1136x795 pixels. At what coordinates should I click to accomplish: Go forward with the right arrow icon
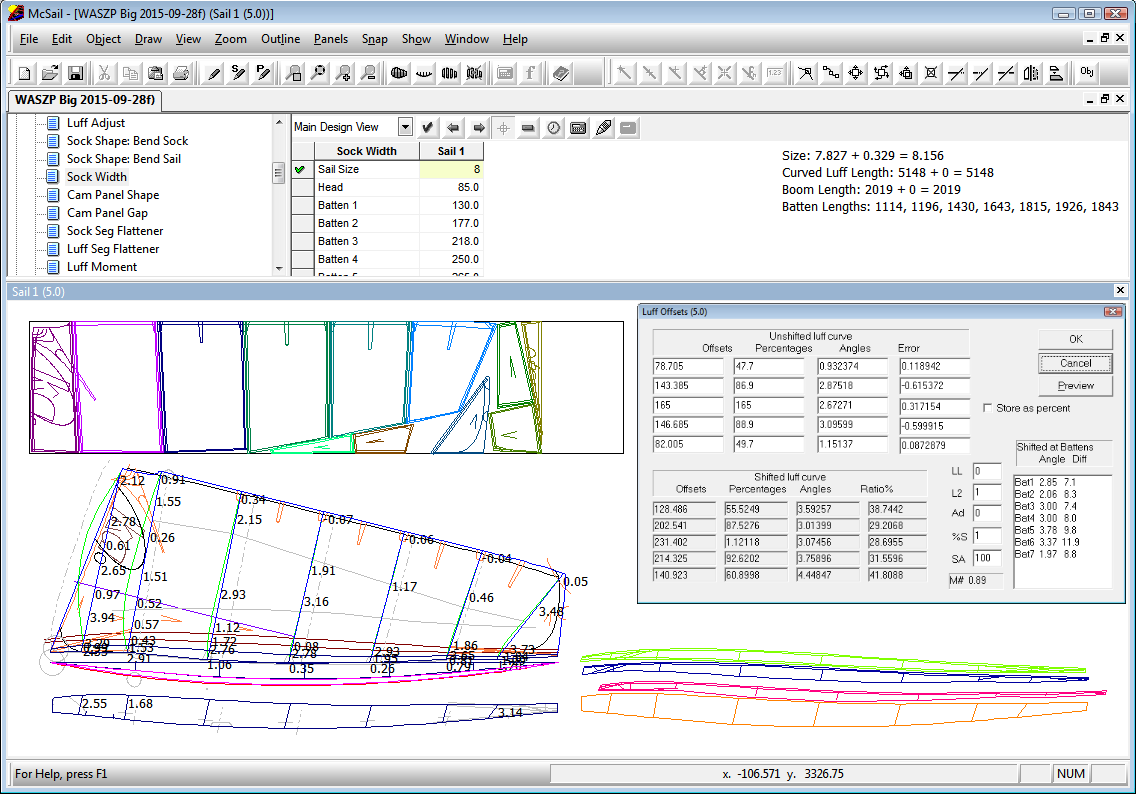[x=479, y=128]
